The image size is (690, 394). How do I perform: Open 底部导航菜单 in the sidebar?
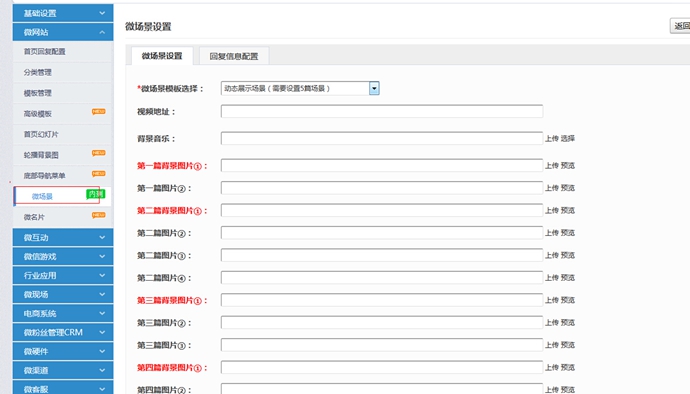(x=63, y=176)
